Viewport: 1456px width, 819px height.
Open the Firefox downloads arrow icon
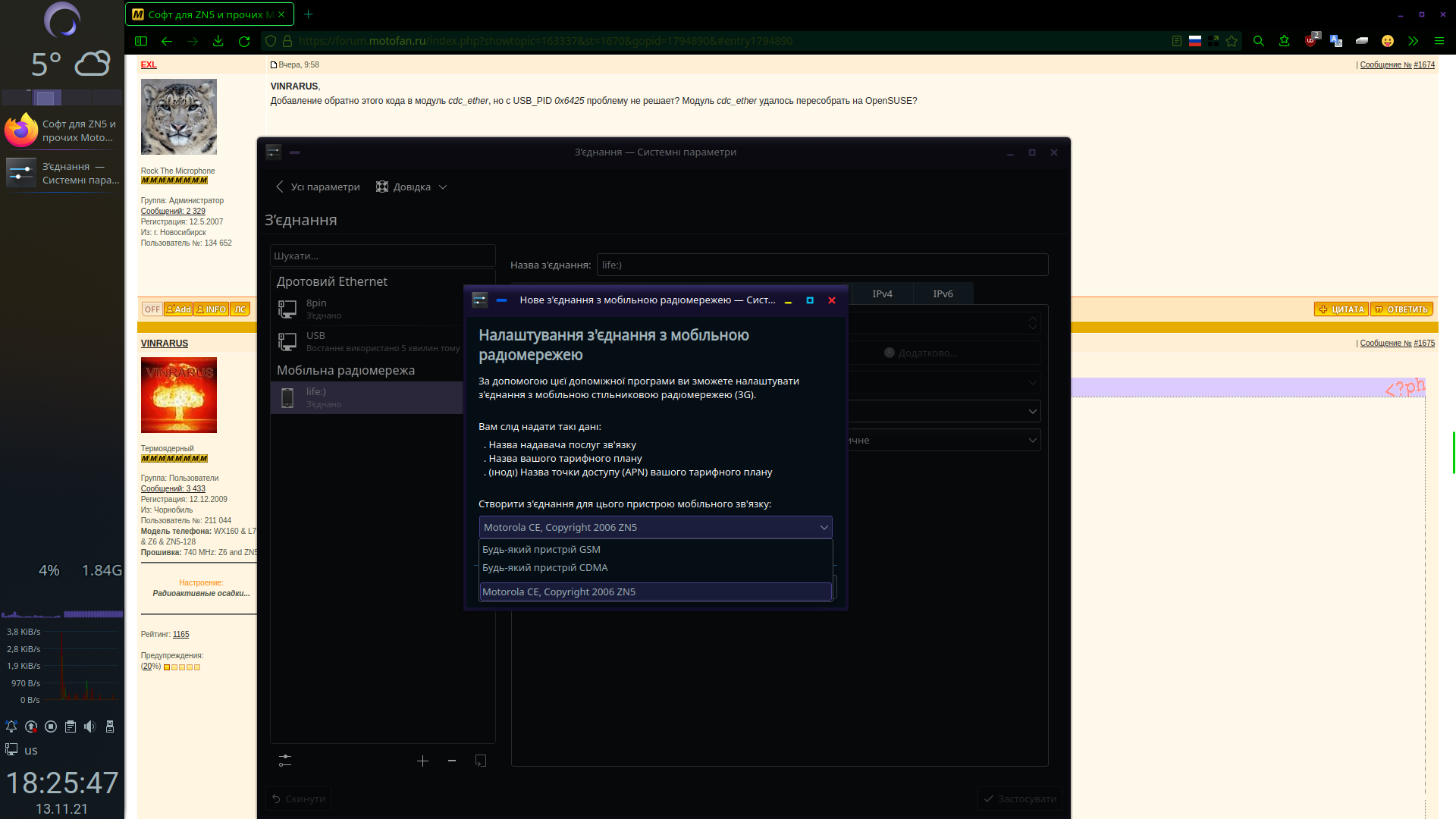(x=218, y=41)
